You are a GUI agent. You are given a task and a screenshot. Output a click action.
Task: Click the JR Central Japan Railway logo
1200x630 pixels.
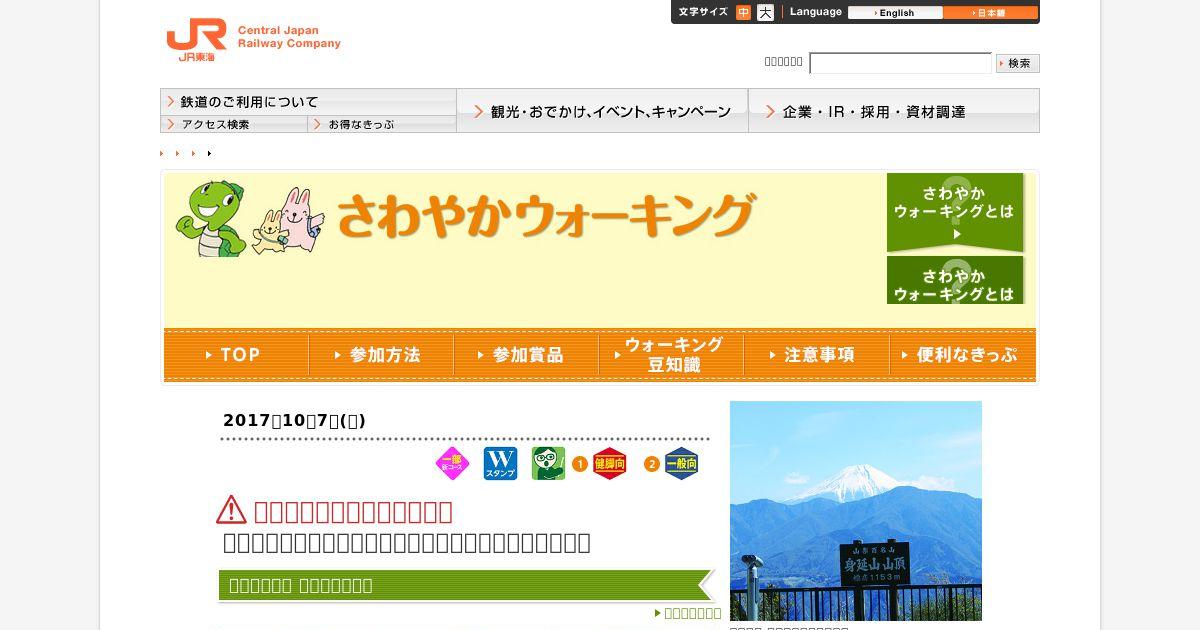coord(253,40)
